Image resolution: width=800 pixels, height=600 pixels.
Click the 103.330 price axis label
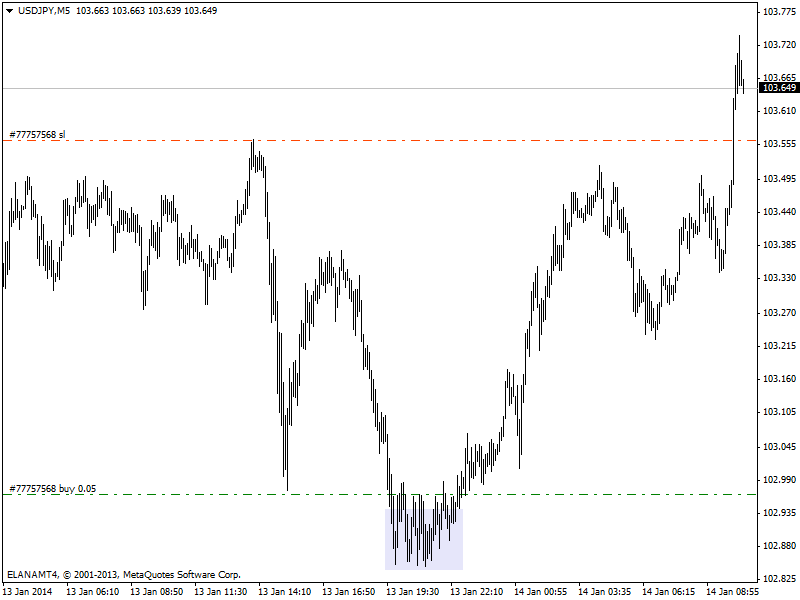779,278
